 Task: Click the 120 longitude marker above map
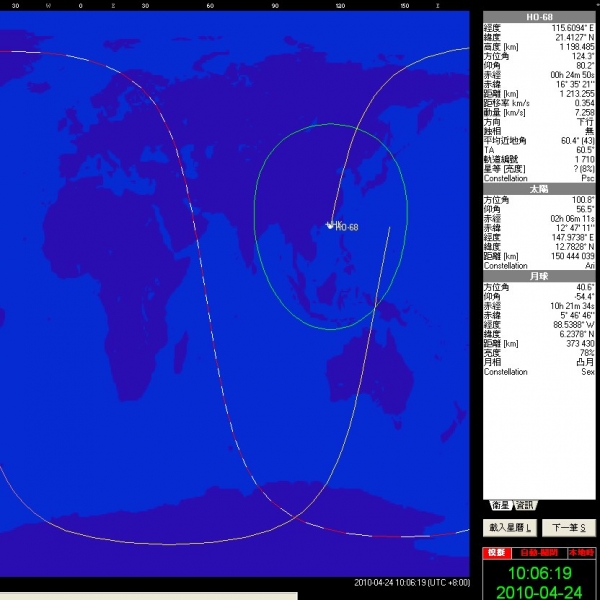pyautogui.click(x=340, y=5)
